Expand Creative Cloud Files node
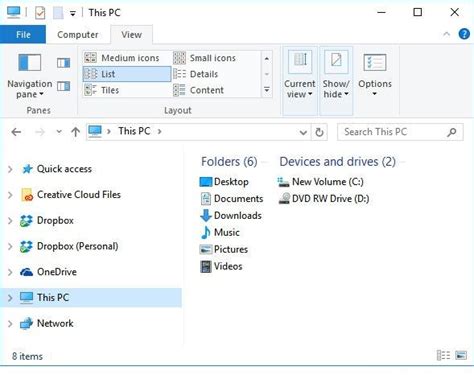The width and height of the screenshot is (474, 383). [10, 195]
